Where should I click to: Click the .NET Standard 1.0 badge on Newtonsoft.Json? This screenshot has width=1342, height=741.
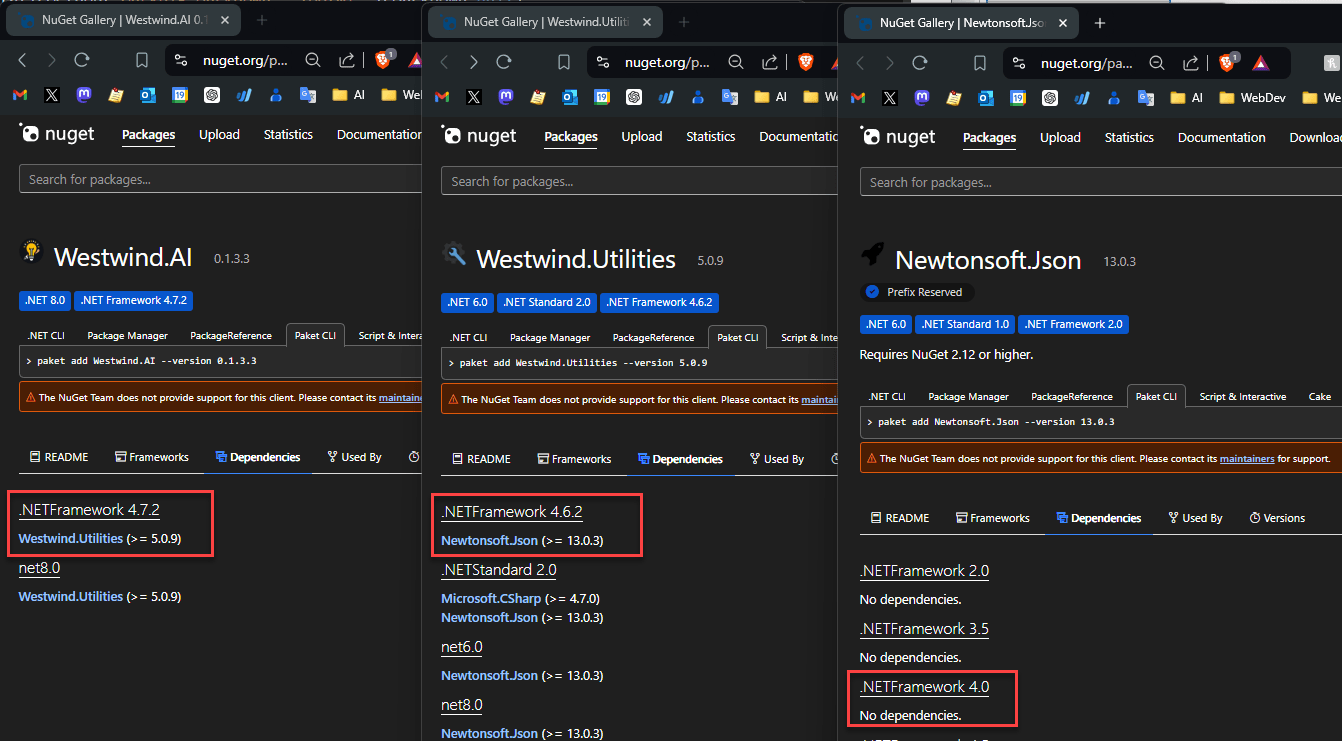964,324
